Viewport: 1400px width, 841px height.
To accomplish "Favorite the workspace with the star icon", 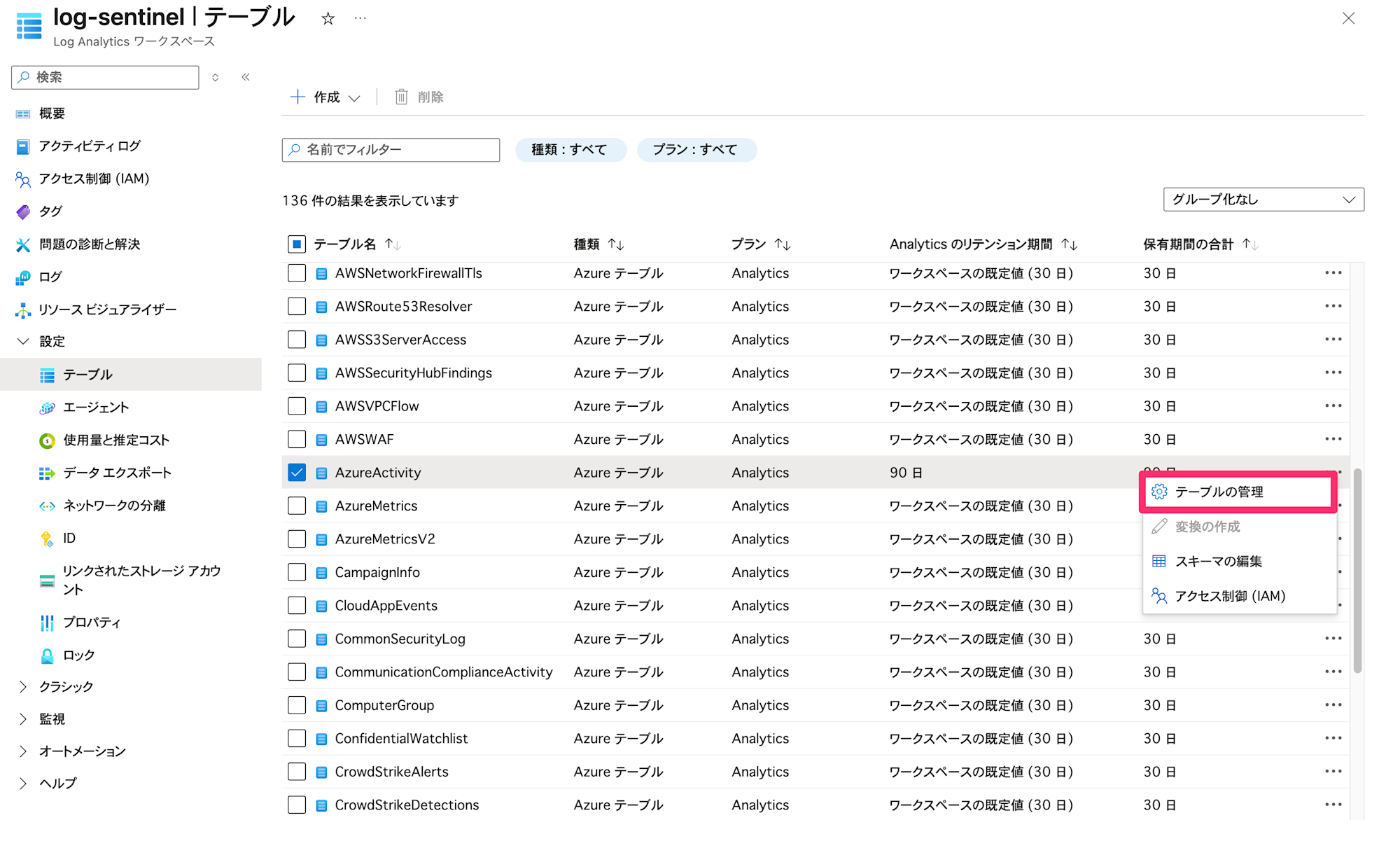I will [x=328, y=19].
